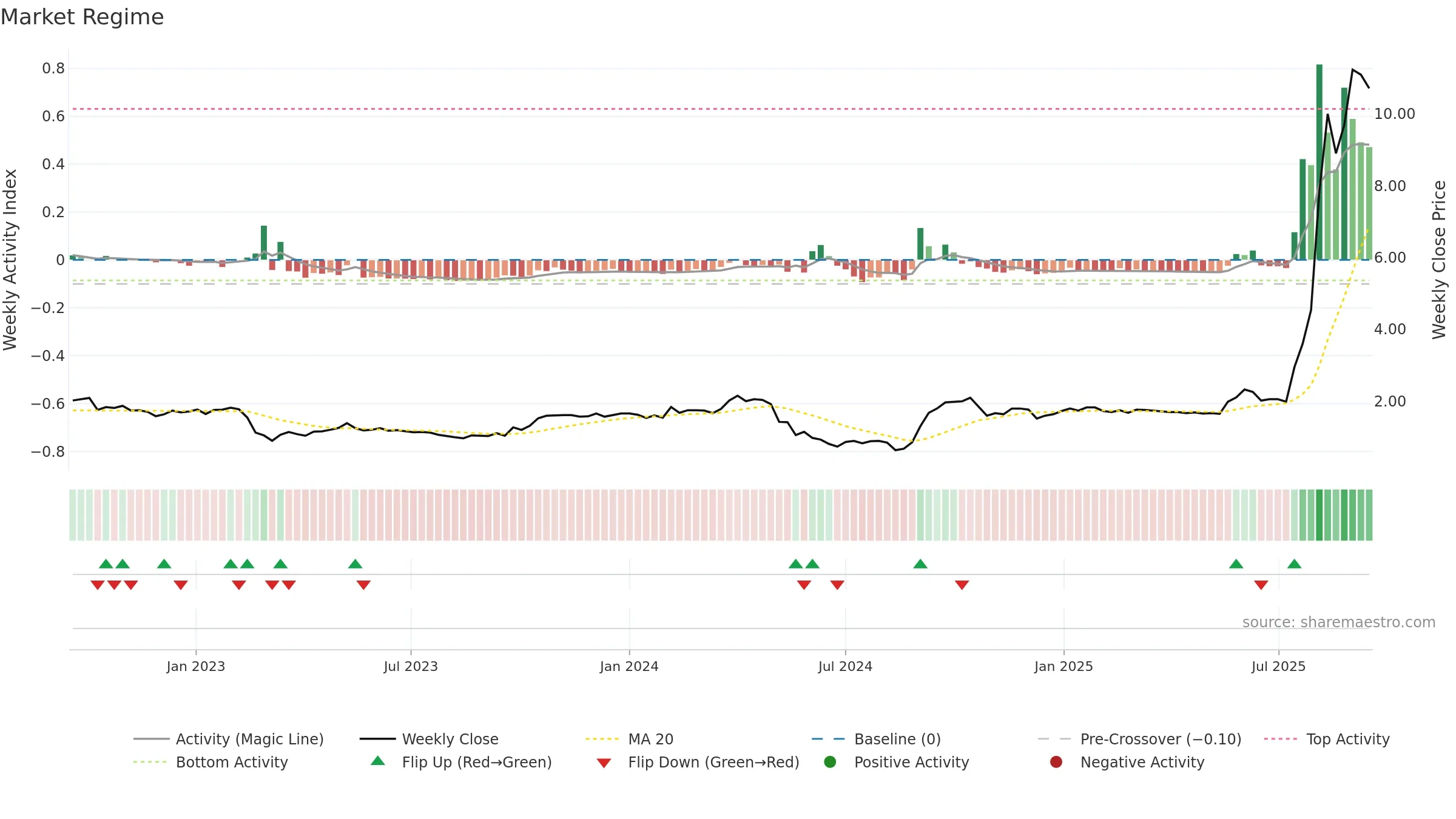This screenshot has width=1456, height=819.
Task: Toggle the Weekly Close legend entry
Action: [429, 739]
